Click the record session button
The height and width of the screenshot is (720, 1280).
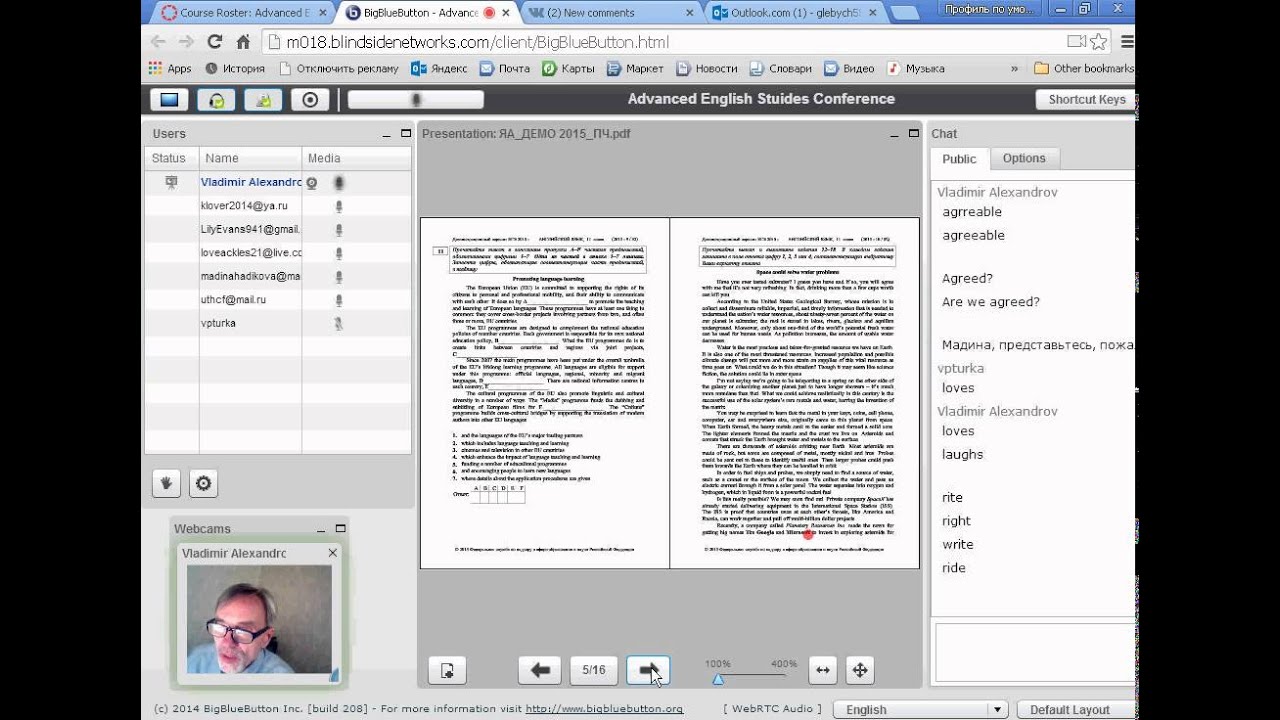pyautogui.click(x=310, y=99)
